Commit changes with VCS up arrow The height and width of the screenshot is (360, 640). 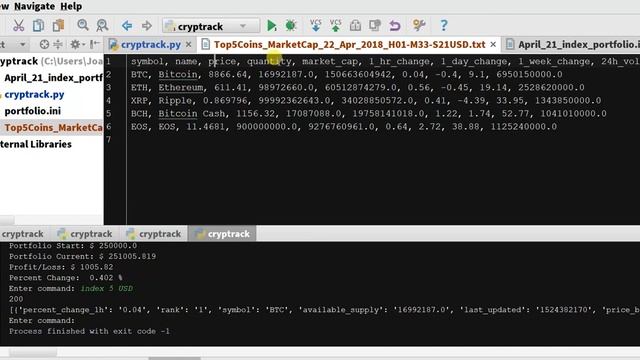pos(336,25)
